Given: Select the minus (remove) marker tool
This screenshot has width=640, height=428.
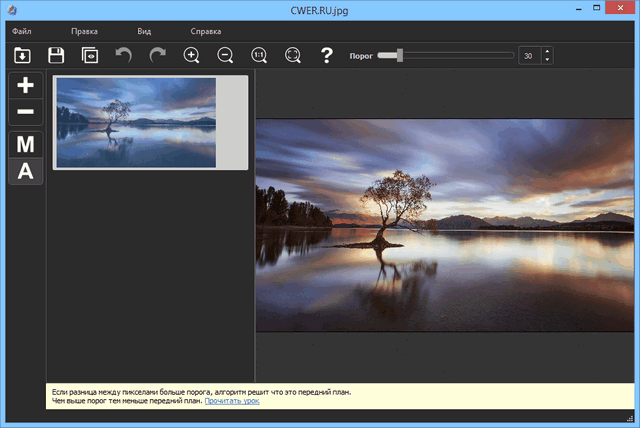Looking at the screenshot, I should (x=25, y=112).
